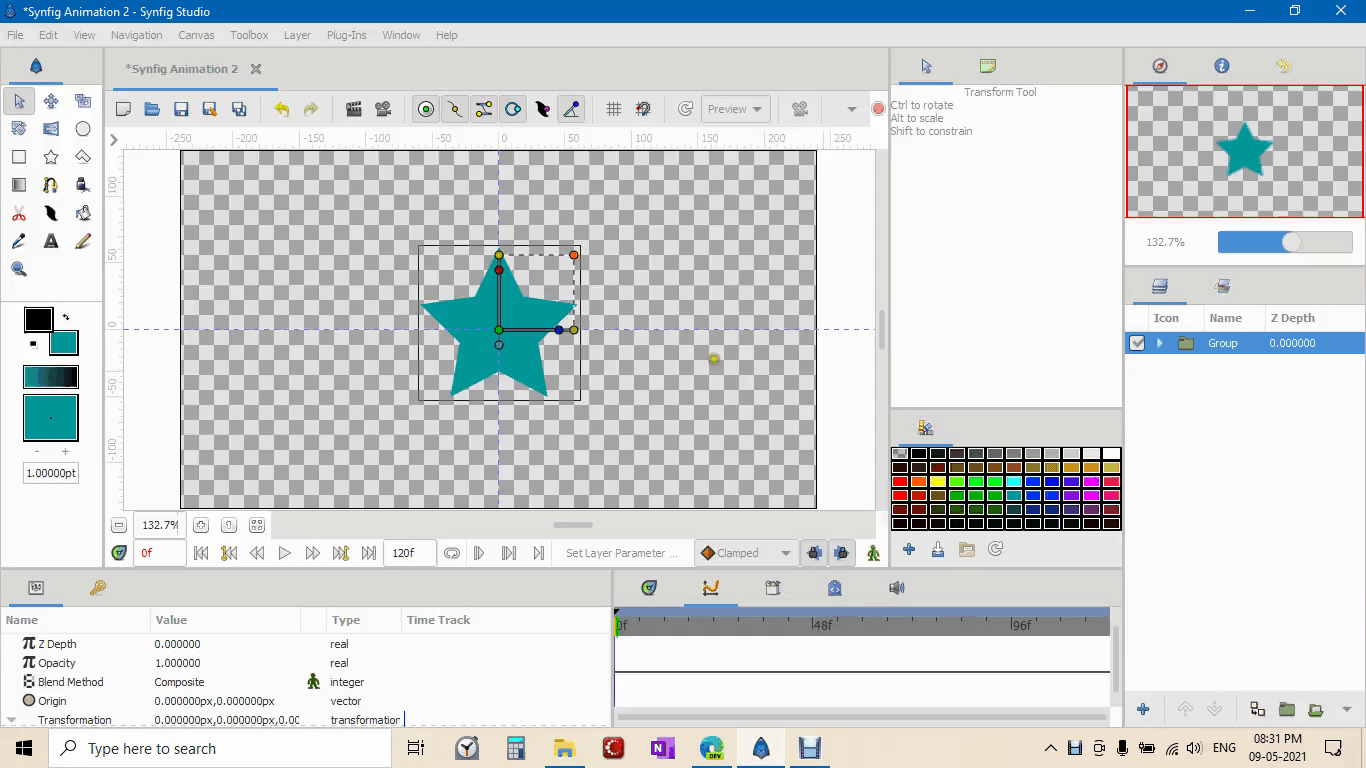Select the Zoom magnifier tool

(x=19, y=269)
